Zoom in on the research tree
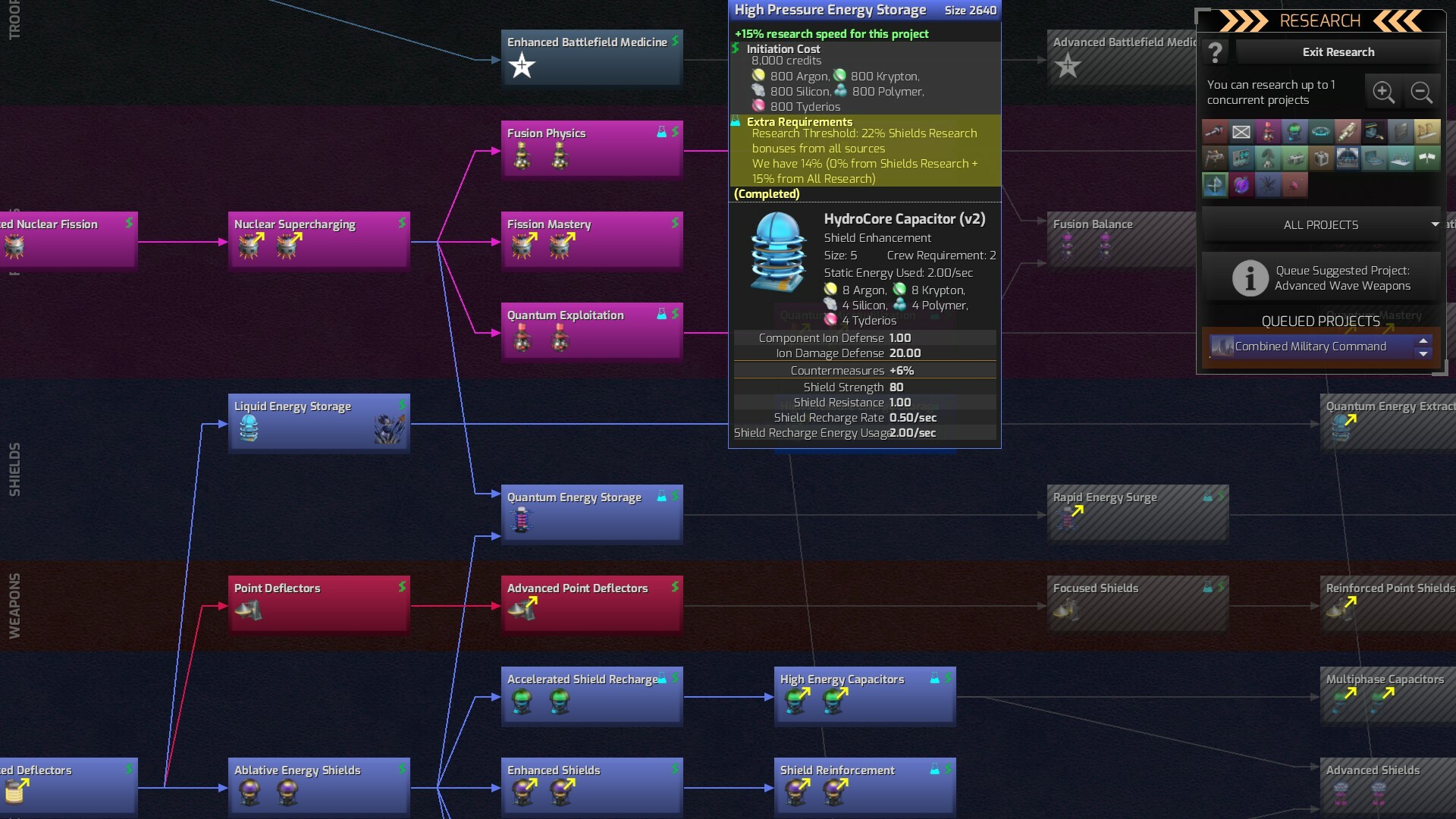1456x819 pixels. click(x=1383, y=92)
